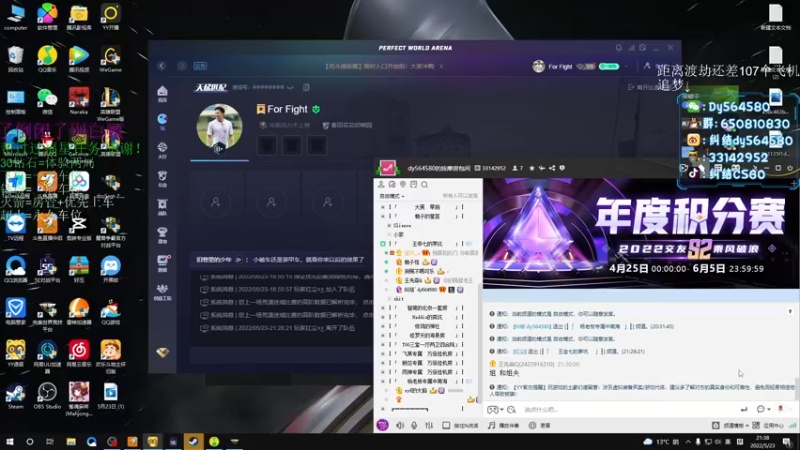This screenshot has width=800, height=450.
Task: Click the search icon in YY channel panel
Action: tap(424, 185)
